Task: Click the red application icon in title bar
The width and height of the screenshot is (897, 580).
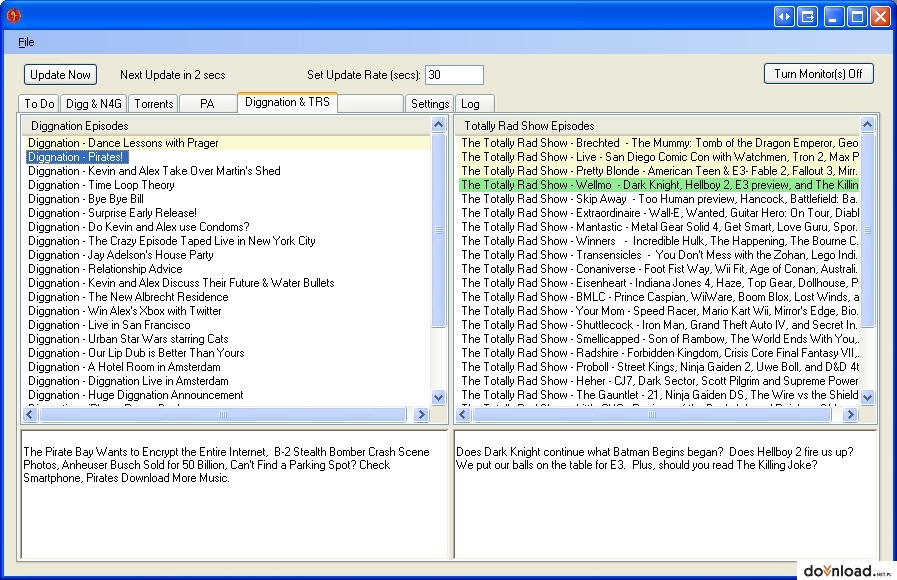Action: point(13,15)
